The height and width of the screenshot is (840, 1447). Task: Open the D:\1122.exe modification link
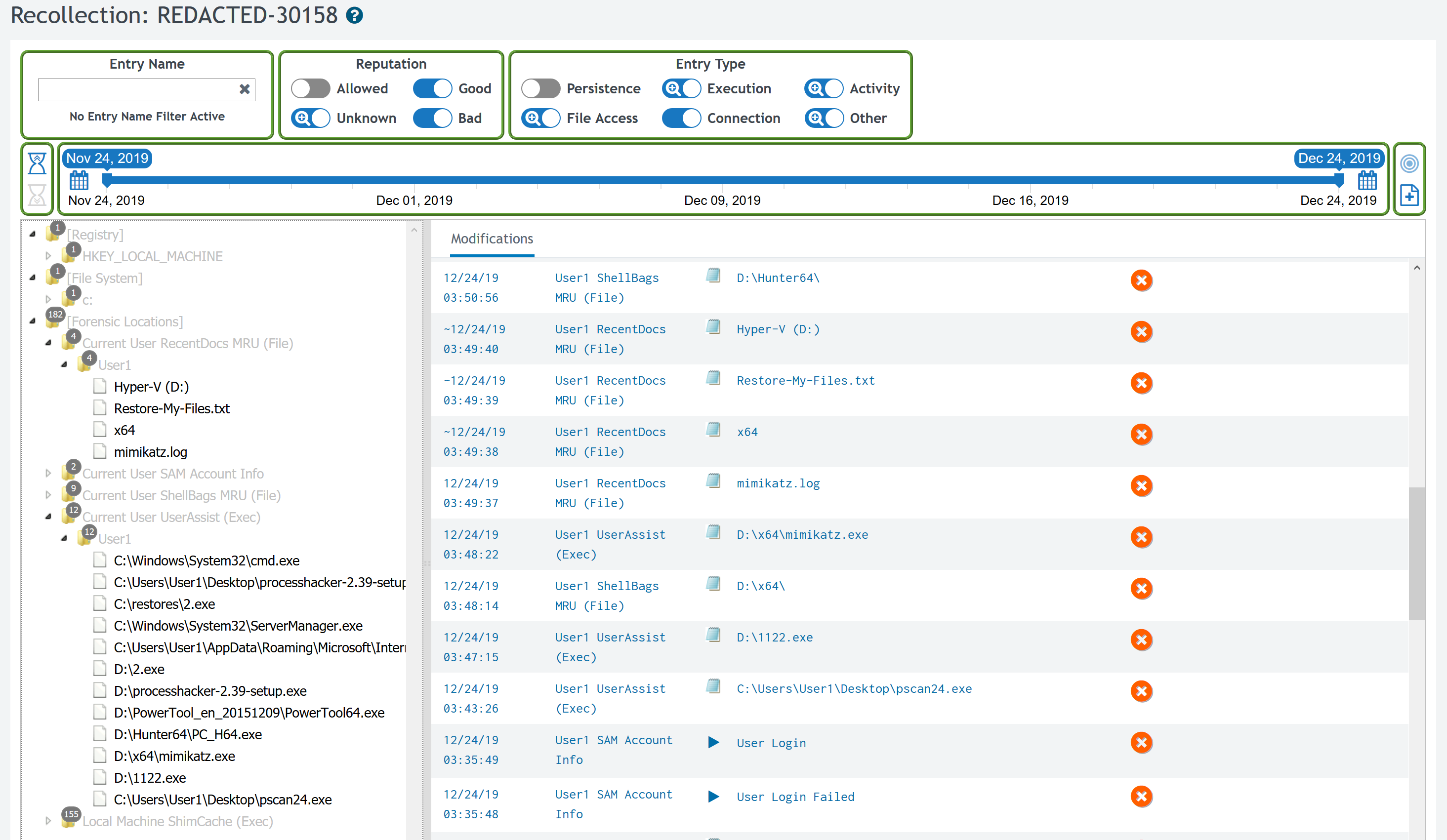(x=775, y=638)
